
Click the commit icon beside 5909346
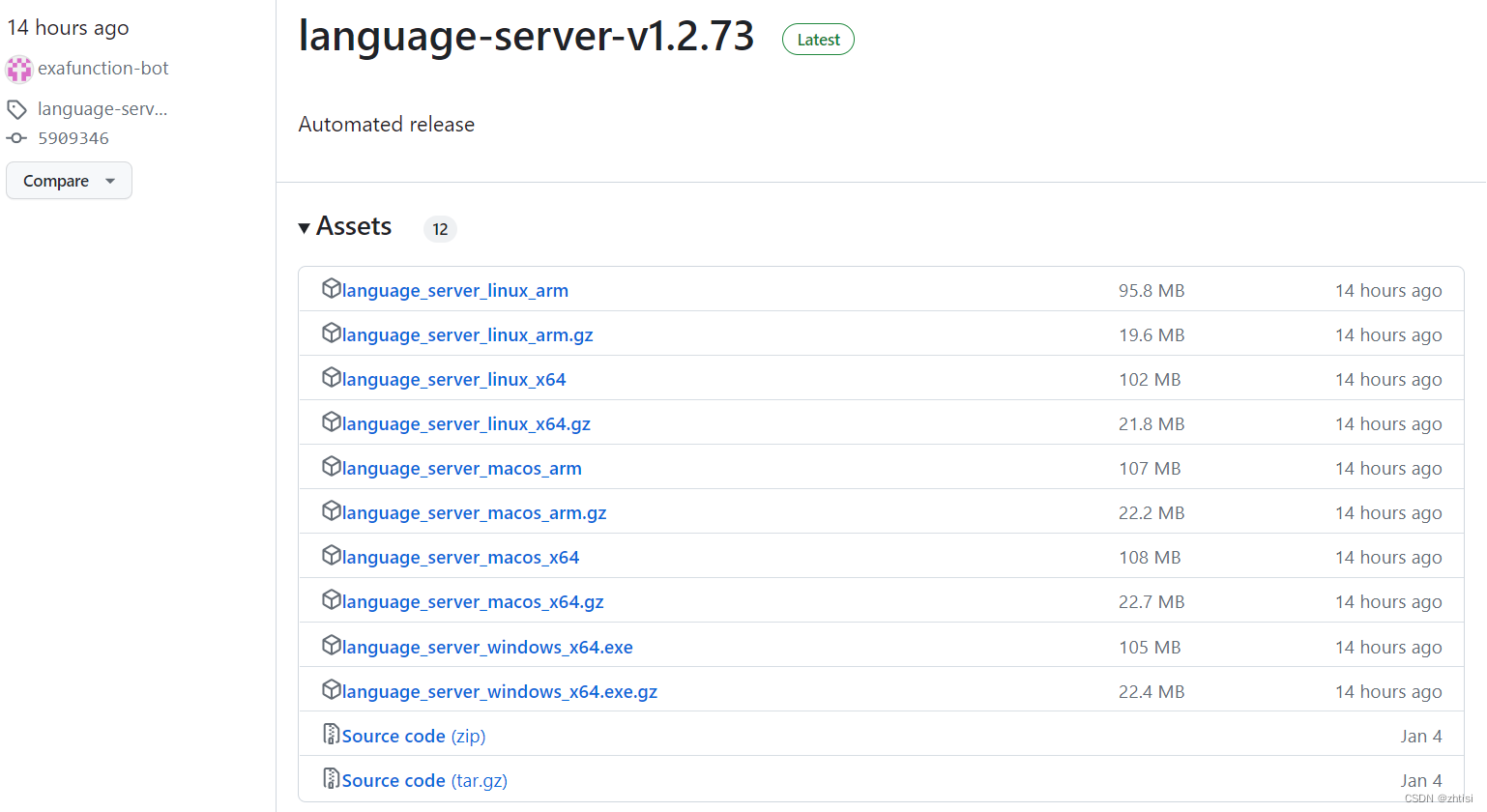coord(16,138)
